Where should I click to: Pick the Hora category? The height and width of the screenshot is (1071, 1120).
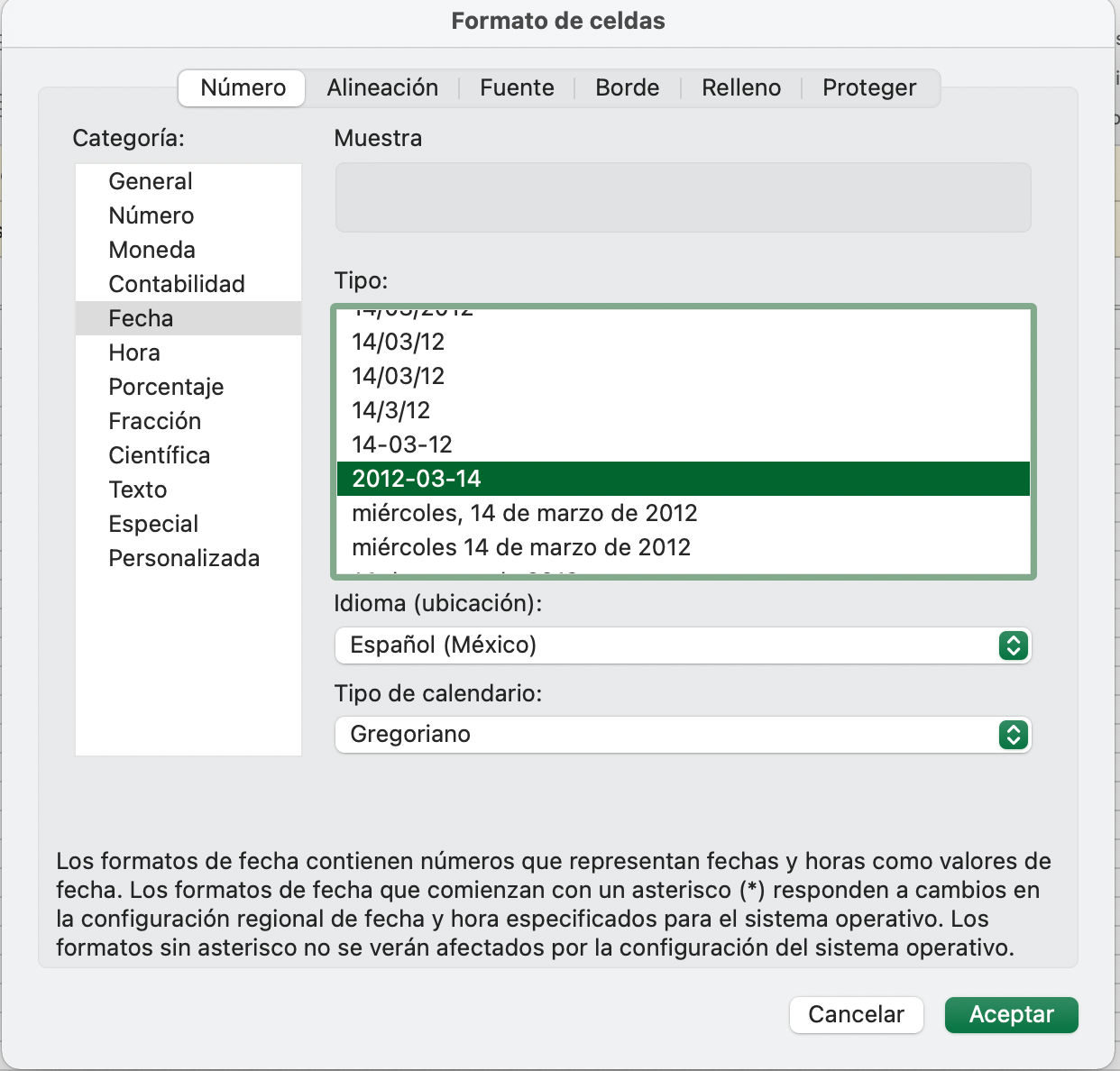(x=134, y=352)
